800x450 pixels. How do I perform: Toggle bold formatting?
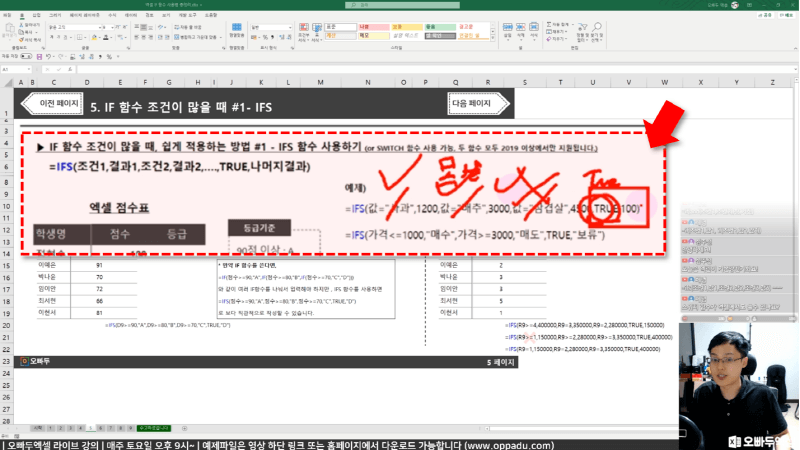[52, 37]
